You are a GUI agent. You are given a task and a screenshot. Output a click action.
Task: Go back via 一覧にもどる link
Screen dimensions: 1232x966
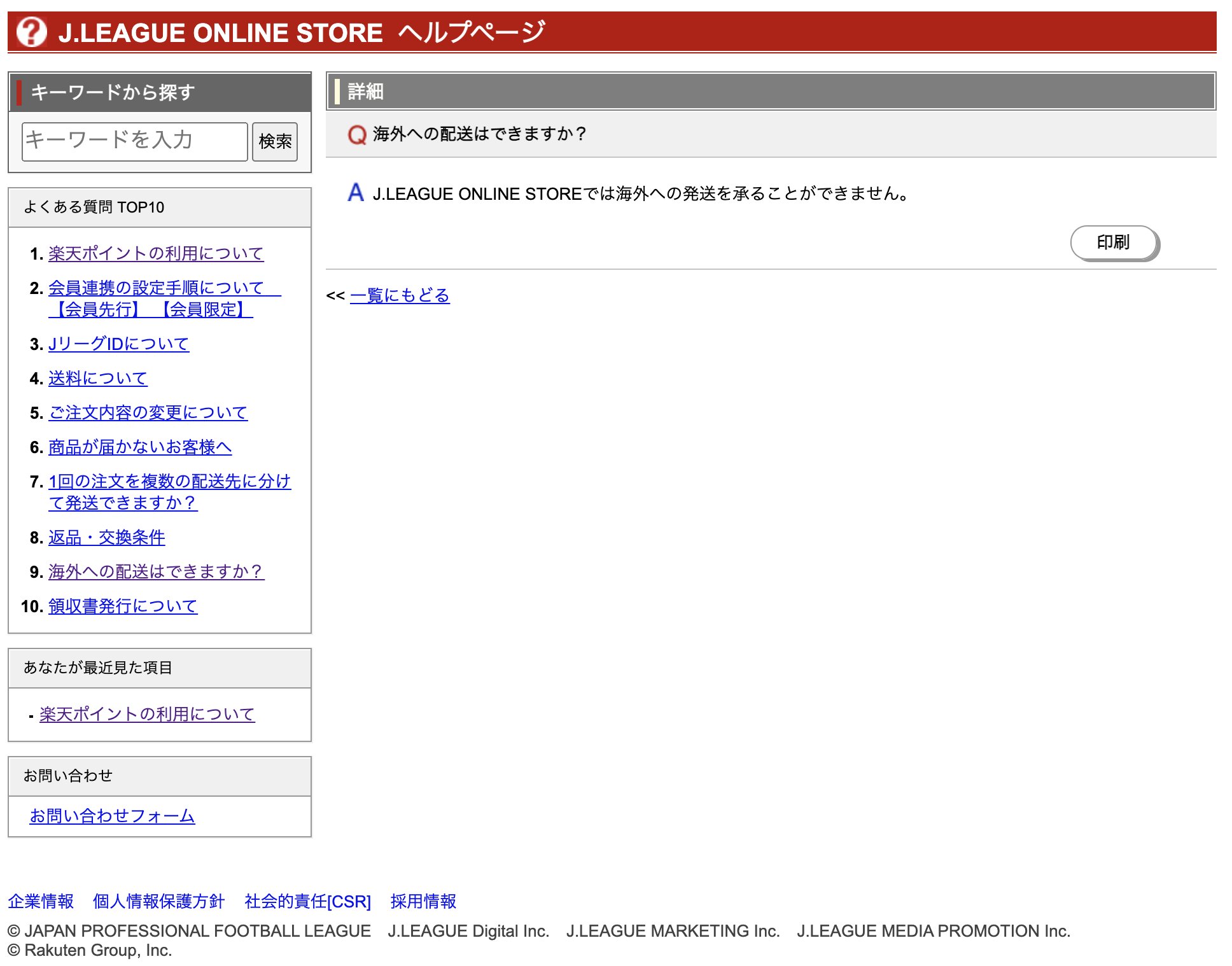click(400, 295)
